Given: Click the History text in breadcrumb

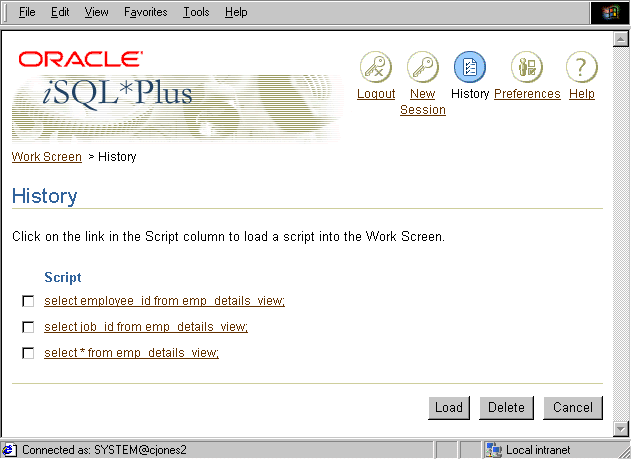Looking at the screenshot, I should point(117,156).
